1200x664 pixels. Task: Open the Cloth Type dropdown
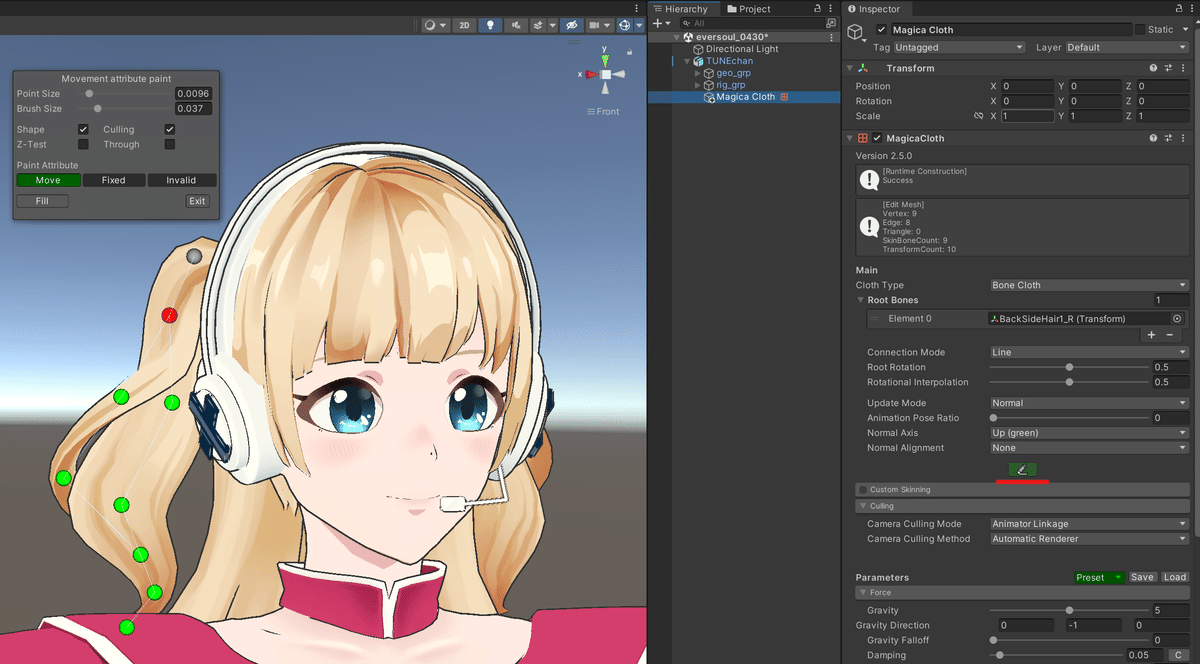point(1089,285)
